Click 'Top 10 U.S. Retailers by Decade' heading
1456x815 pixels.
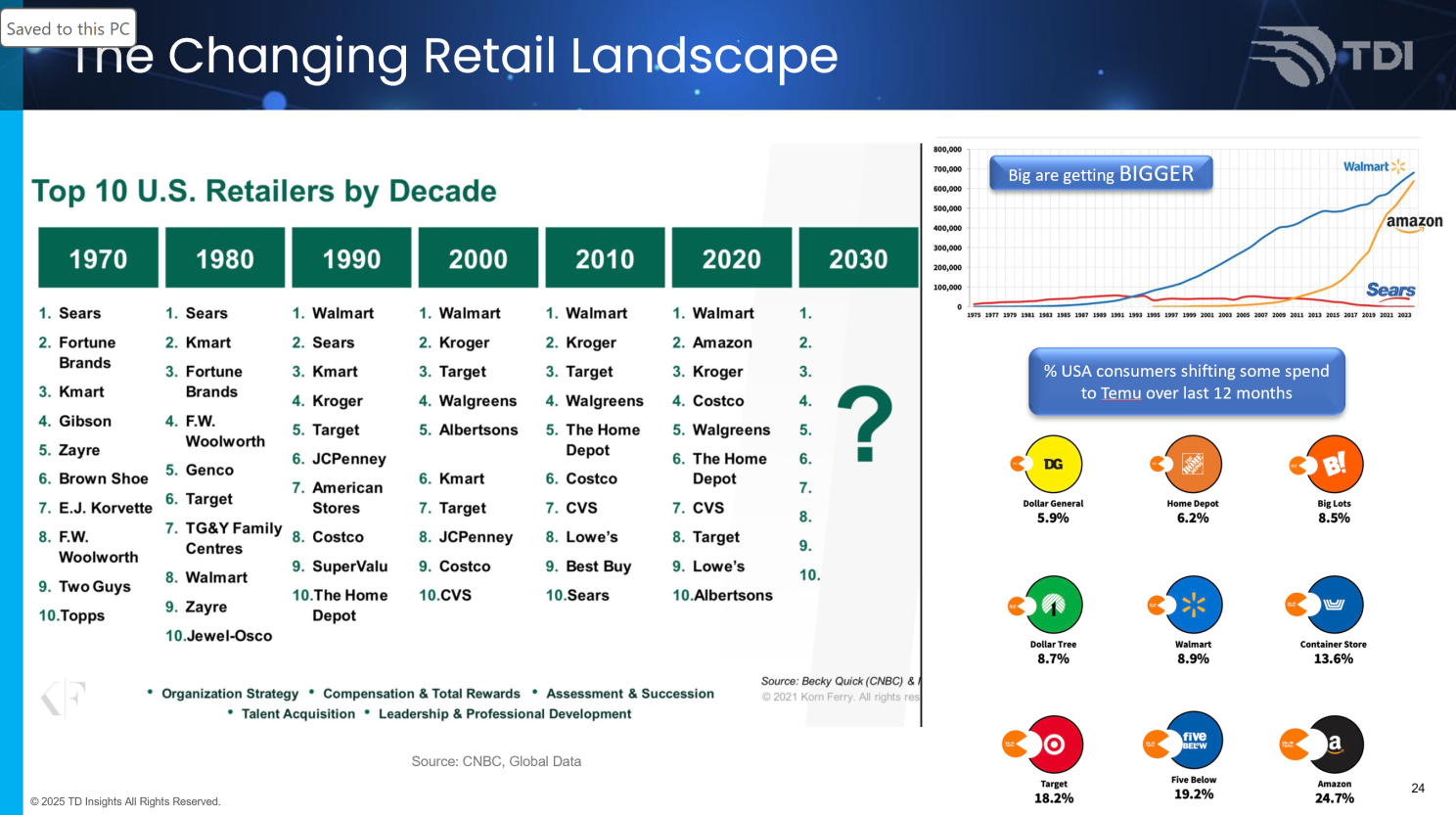click(264, 191)
